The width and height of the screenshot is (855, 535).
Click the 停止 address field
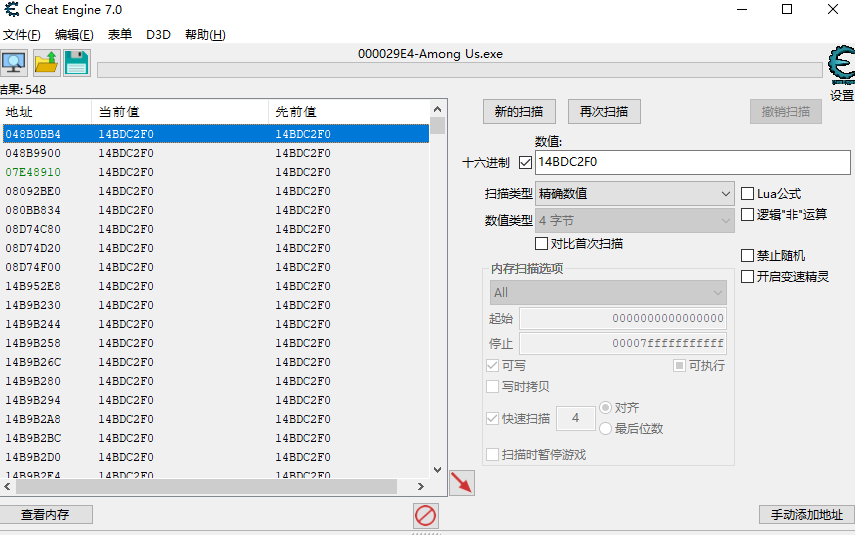pyautogui.click(x=623, y=344)
